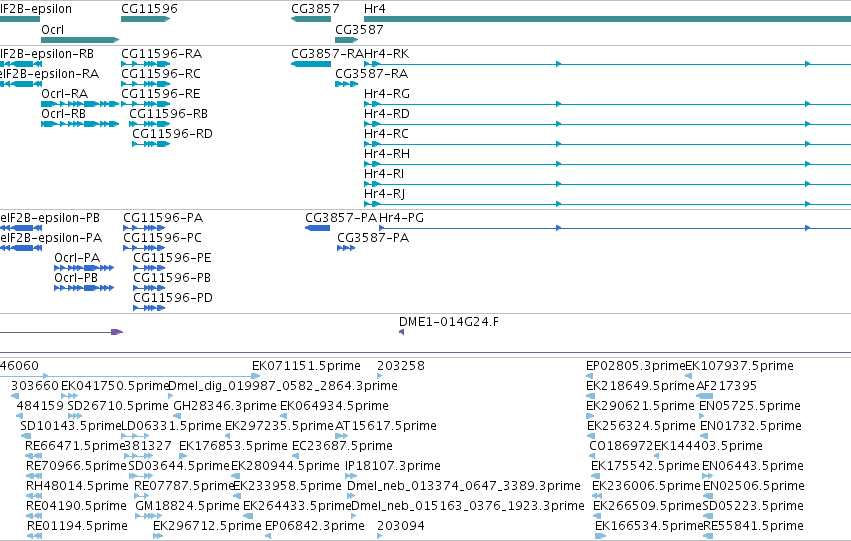Click the CG3587 gene label in top track

coord(359,30)
